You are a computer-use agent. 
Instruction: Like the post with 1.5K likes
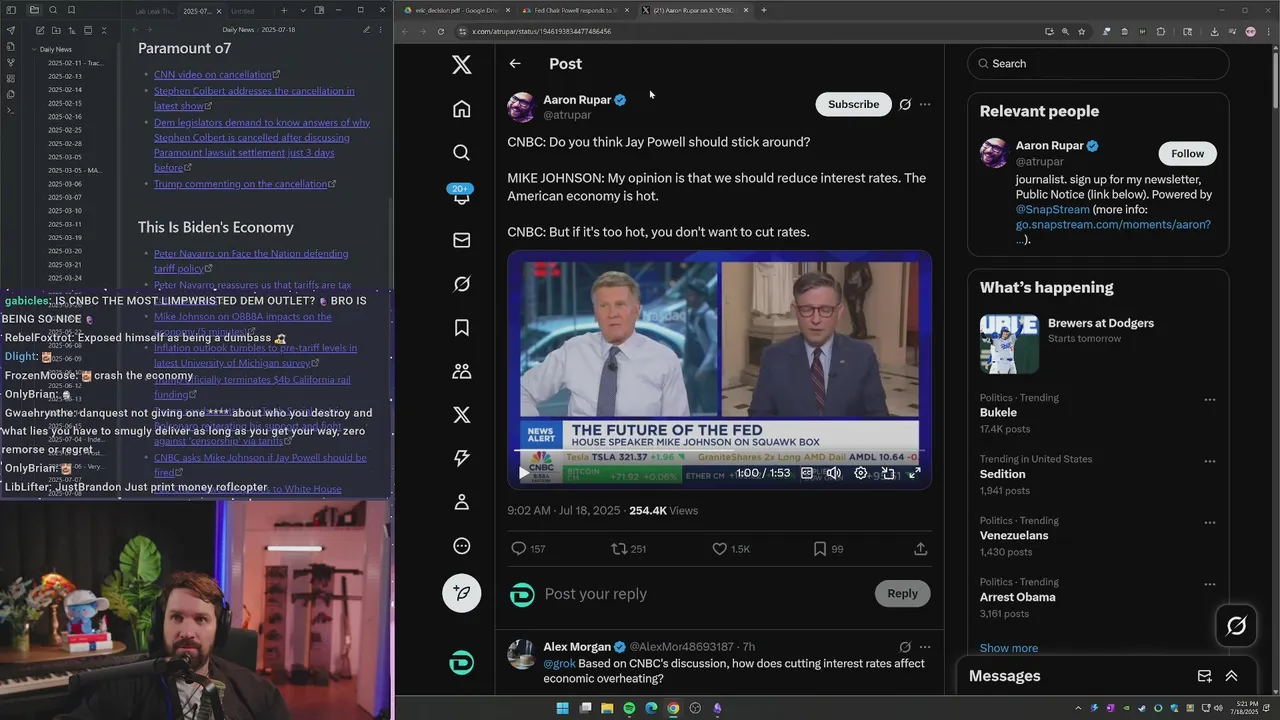719,549
